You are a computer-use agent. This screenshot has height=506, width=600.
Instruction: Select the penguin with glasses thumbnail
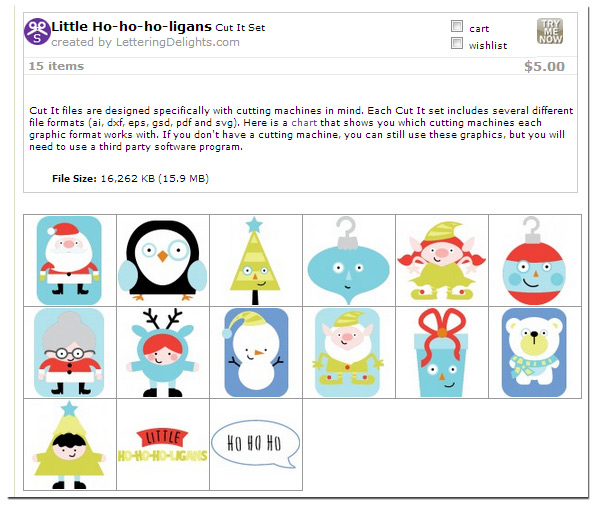point(163,260)
